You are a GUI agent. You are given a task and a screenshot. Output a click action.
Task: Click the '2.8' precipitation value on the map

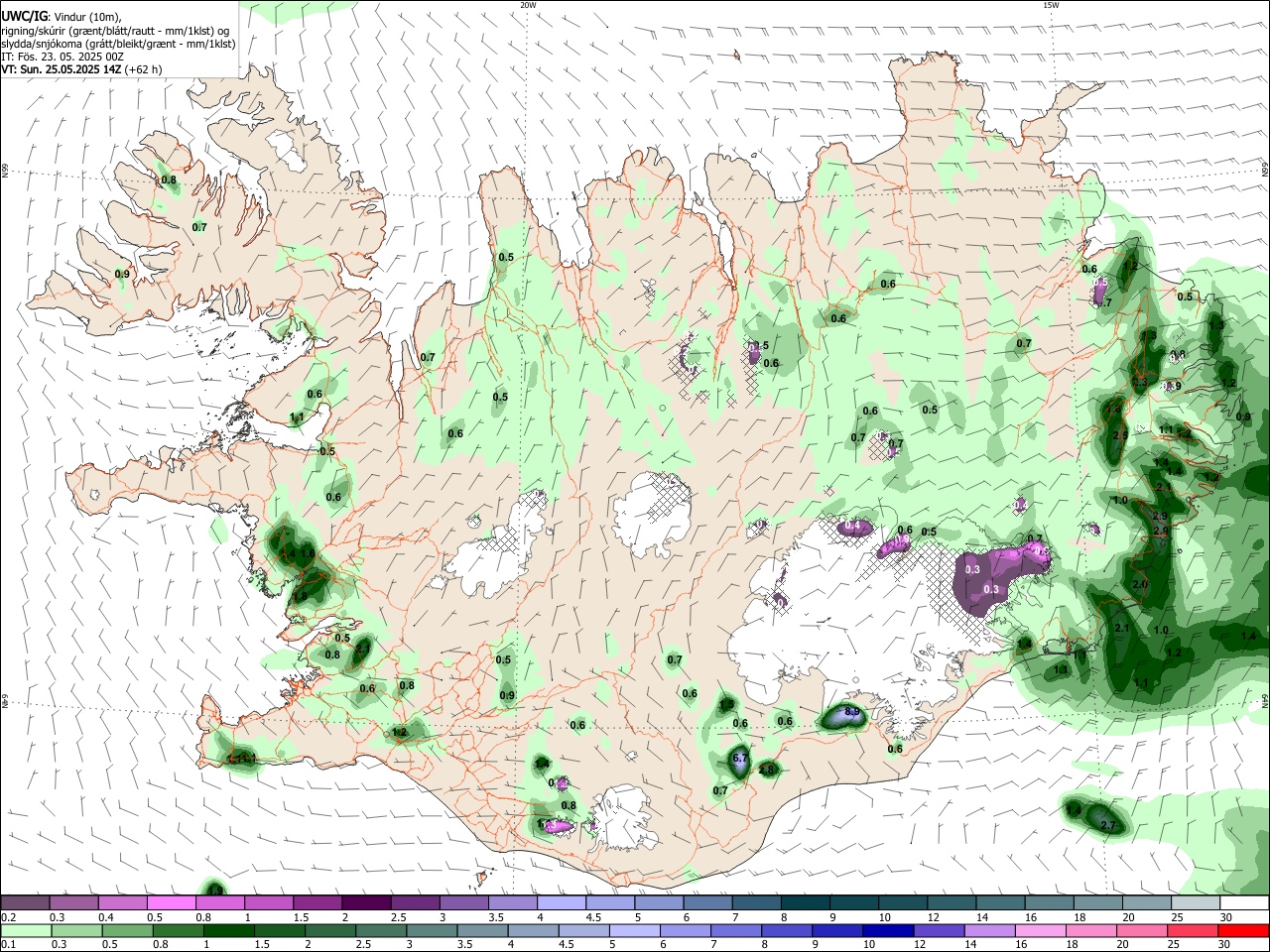point(766,770)
